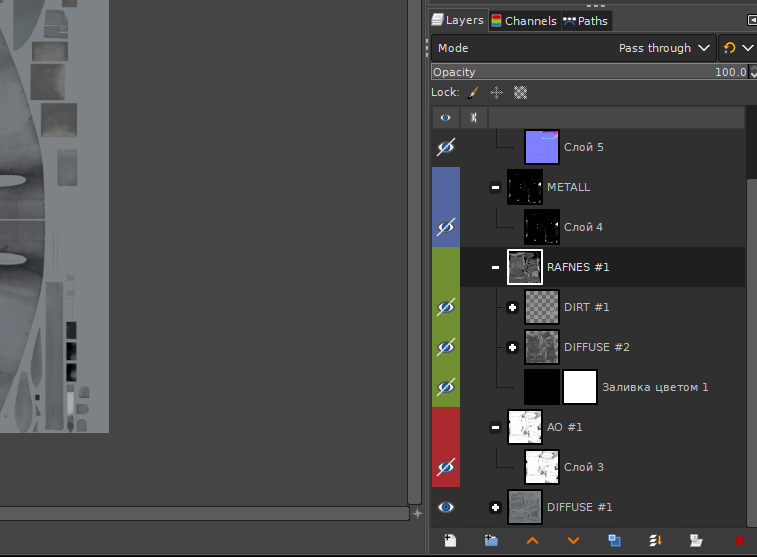
Task: Select the DIFFUSE #2 thumbnail
Action: 542,347
